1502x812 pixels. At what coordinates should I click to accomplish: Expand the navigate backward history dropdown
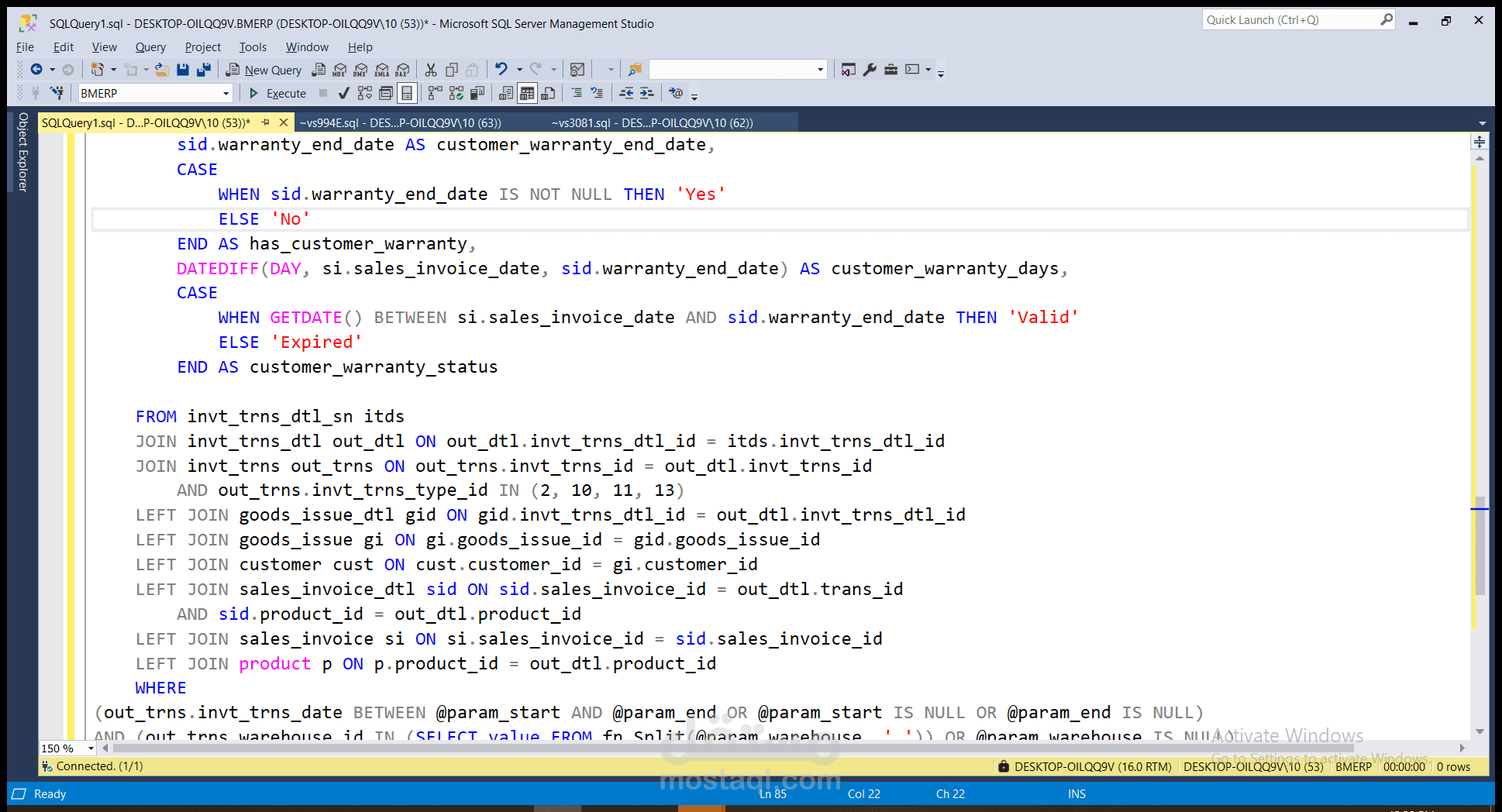[x=53, y=70]
